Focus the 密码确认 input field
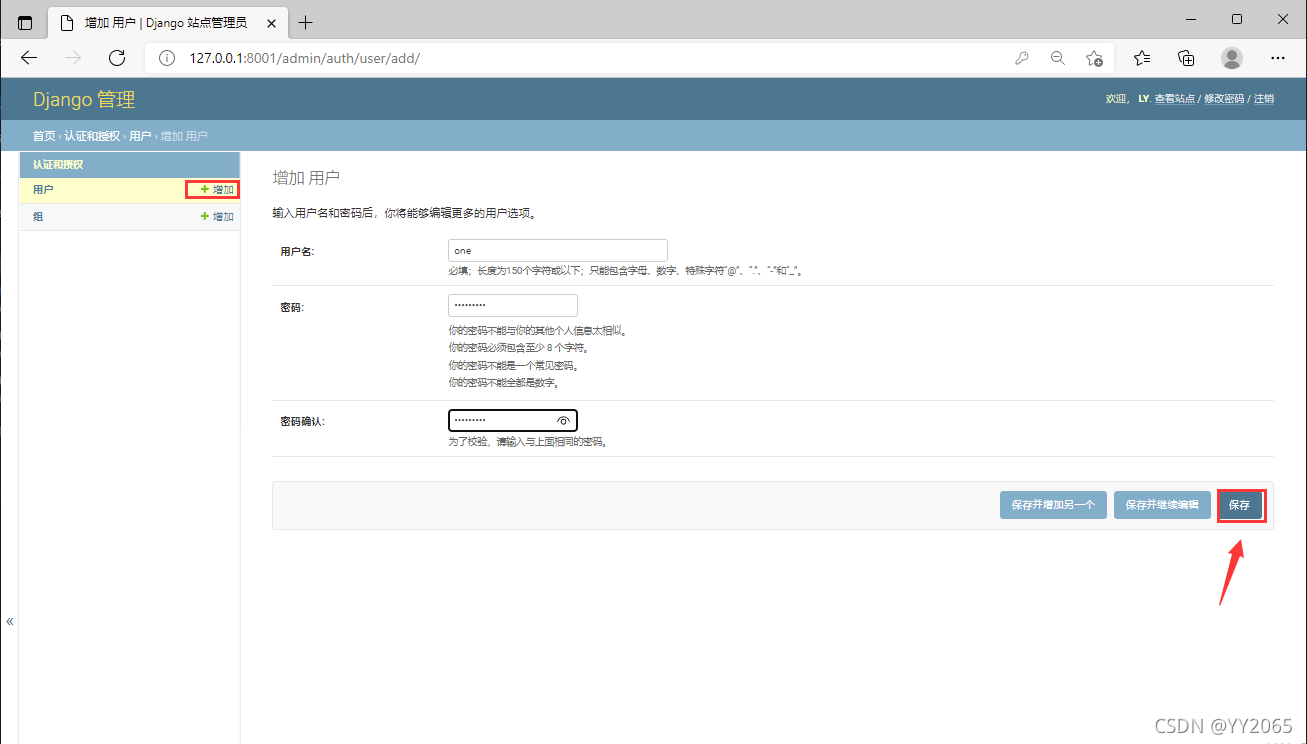1307x744 pixels. click(513, 421)
